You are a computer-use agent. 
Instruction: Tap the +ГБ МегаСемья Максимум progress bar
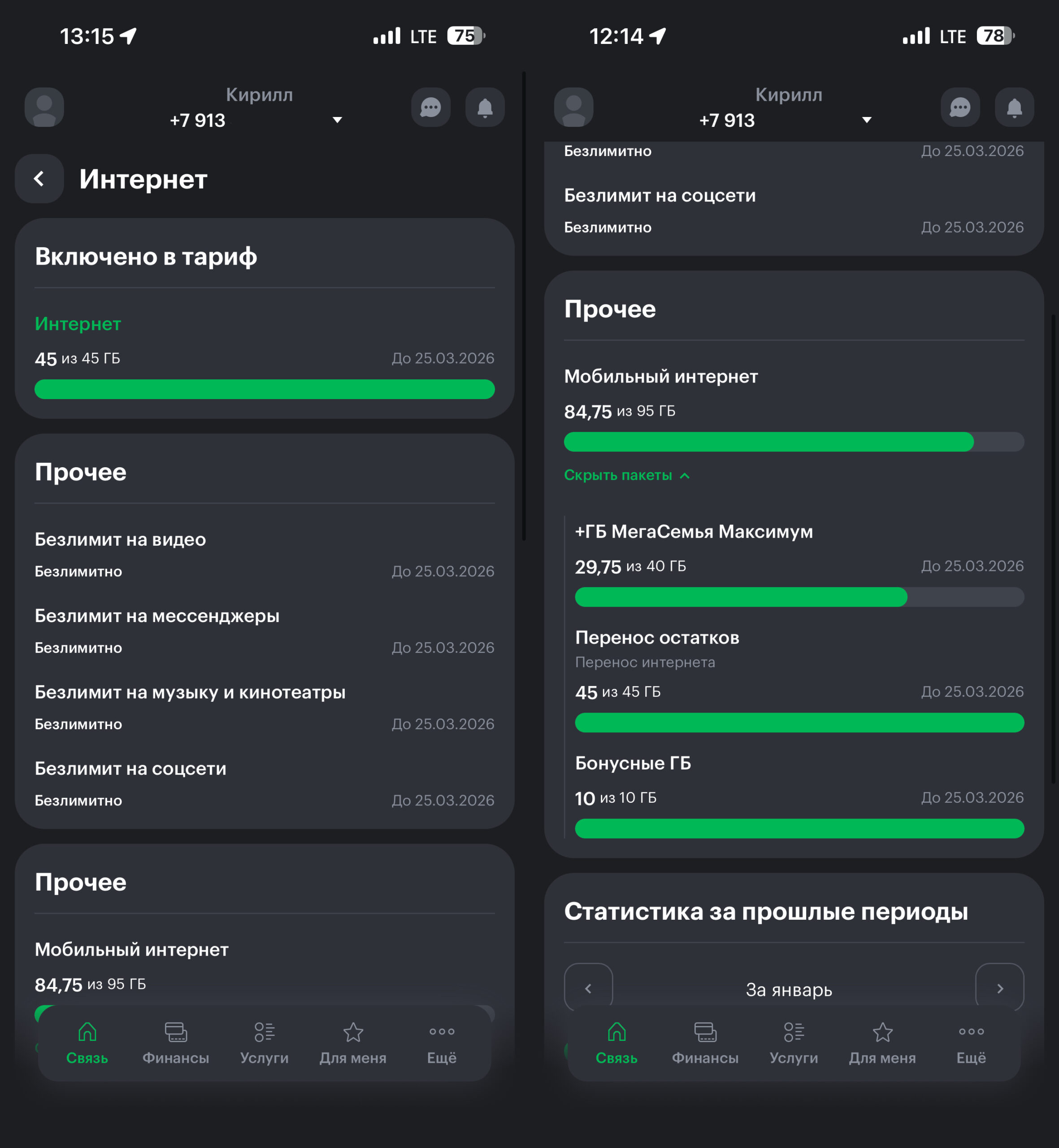[799, 597]
